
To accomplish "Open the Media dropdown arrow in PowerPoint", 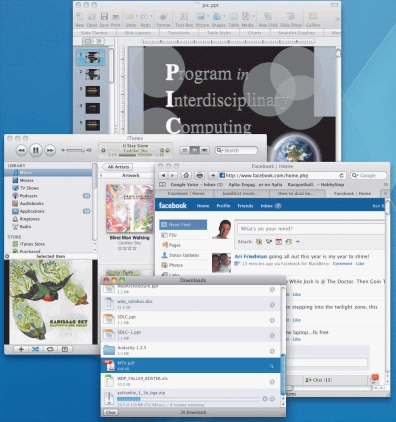I will pyautogui.click(x=253, y=16).
